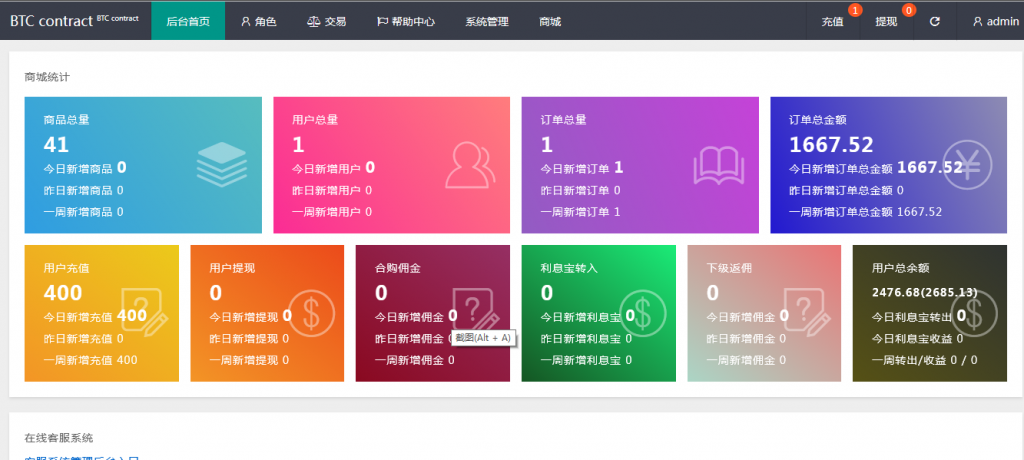The image size is (1024, 460).
Task: Open the admin user dropdown
Action: tap(995, 21)
